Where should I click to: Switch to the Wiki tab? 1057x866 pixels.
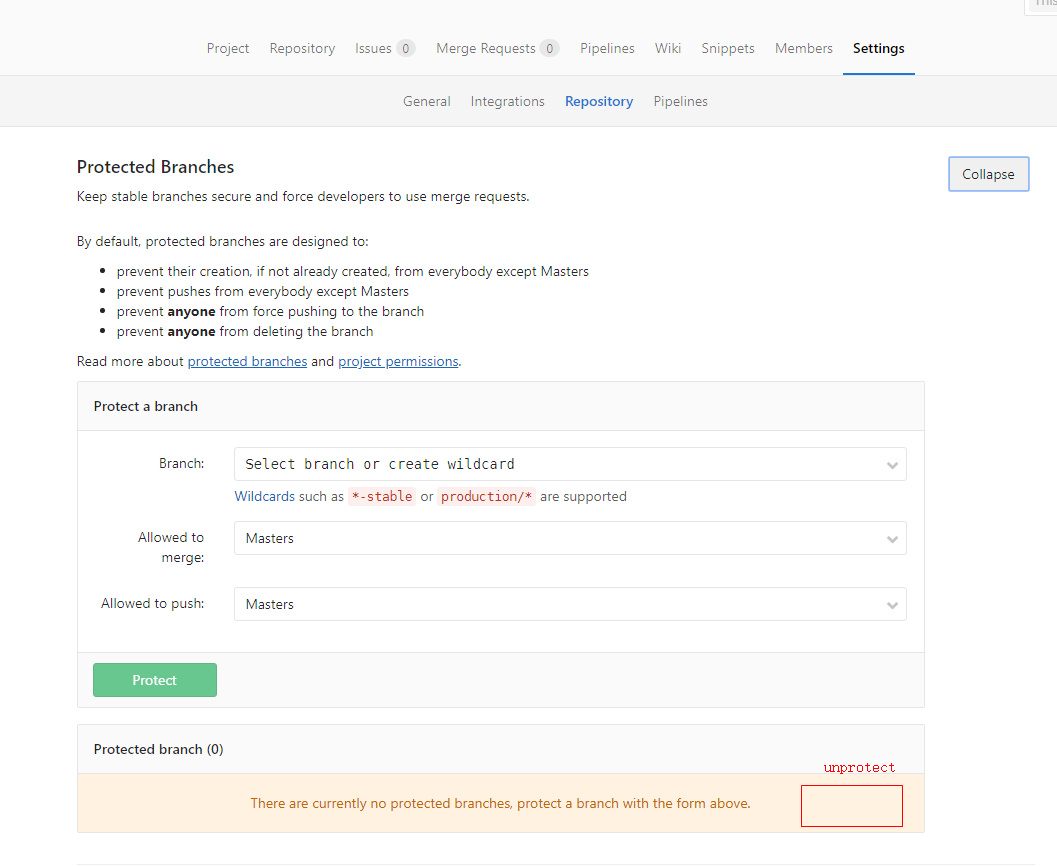click(x=668, y=48)
